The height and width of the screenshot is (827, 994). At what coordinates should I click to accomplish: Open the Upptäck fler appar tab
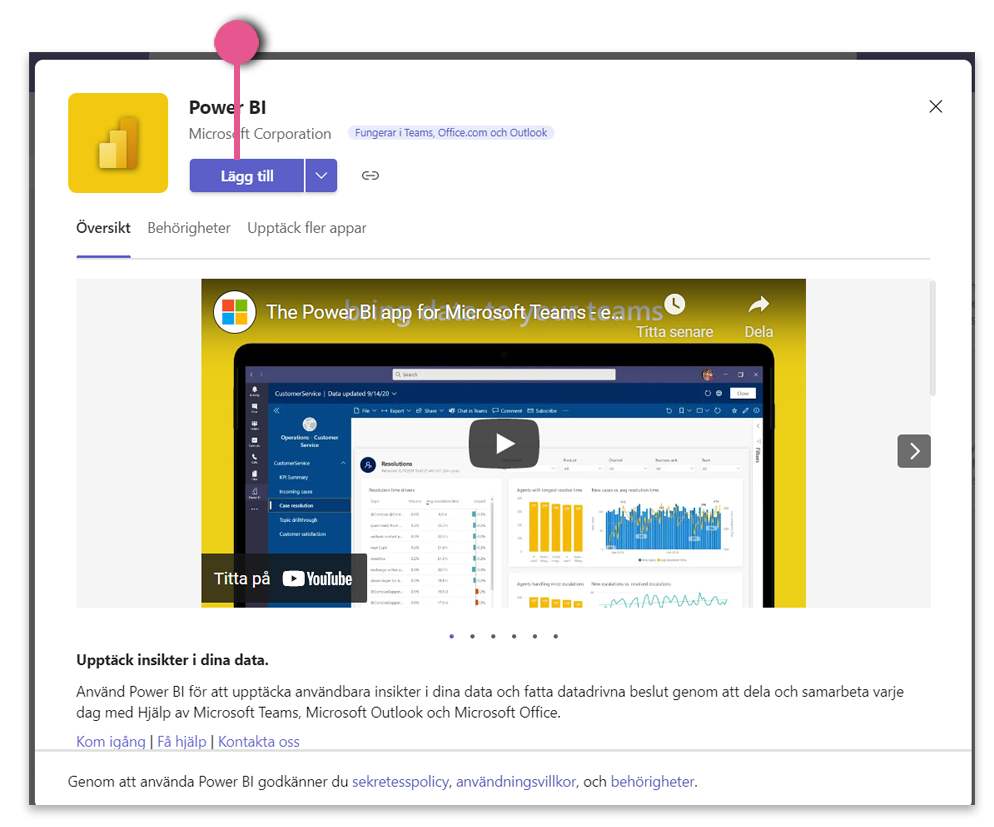[x=307, y=228]
